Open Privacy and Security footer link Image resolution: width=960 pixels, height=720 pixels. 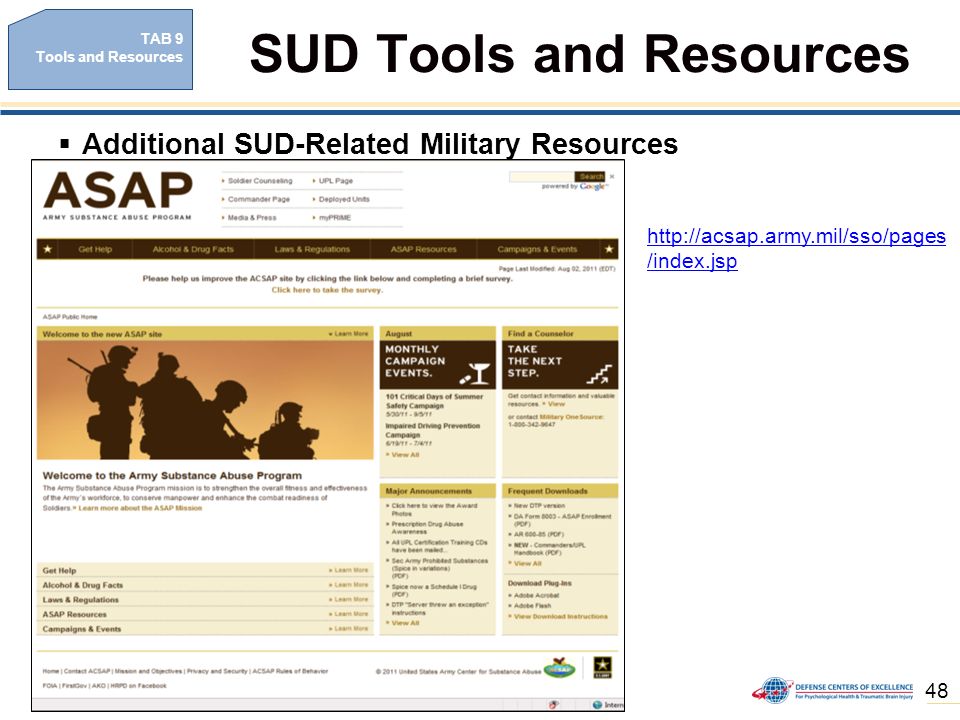coord(217,672)
